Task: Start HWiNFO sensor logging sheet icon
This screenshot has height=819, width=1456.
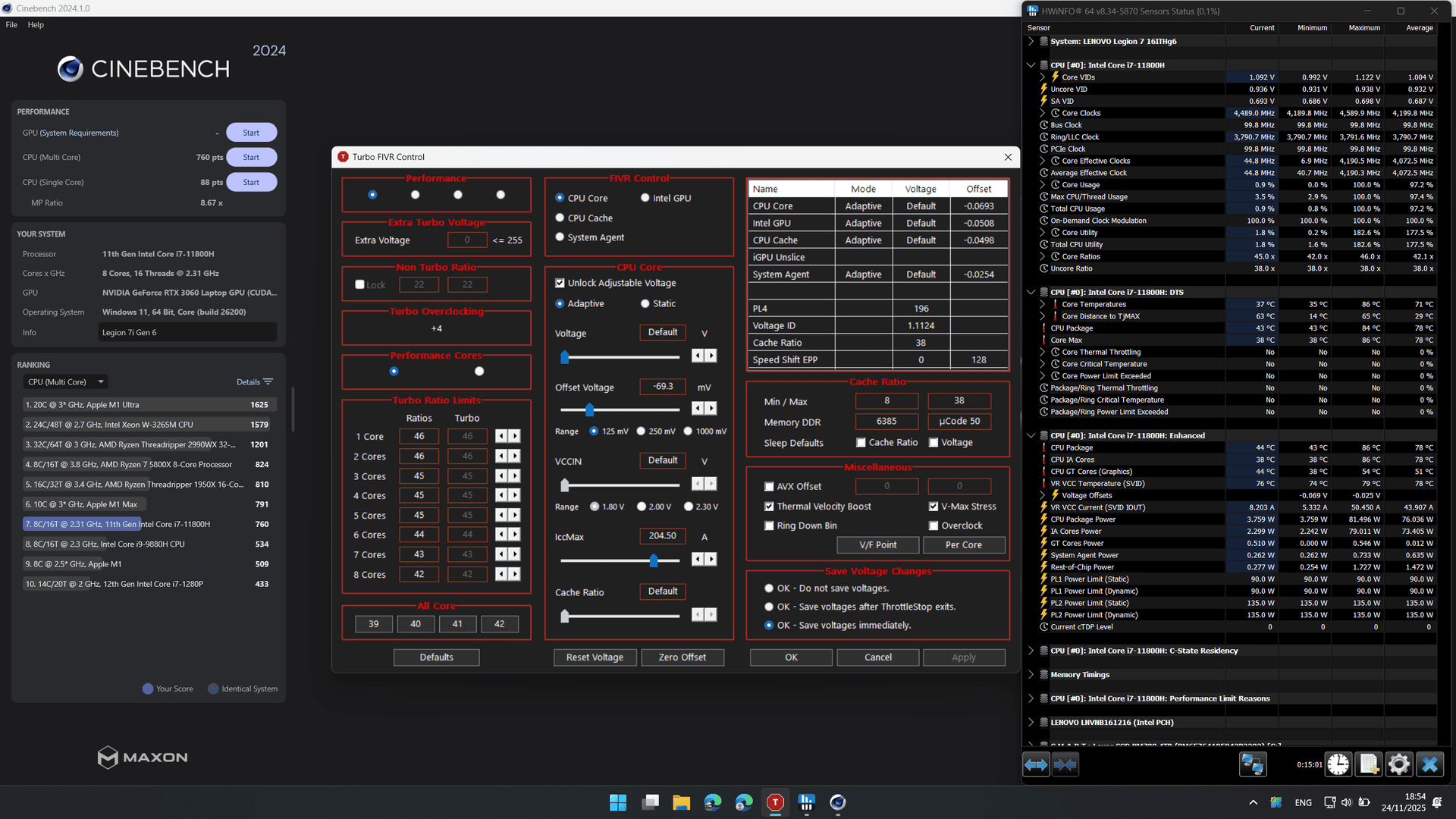Action: 1369,764
